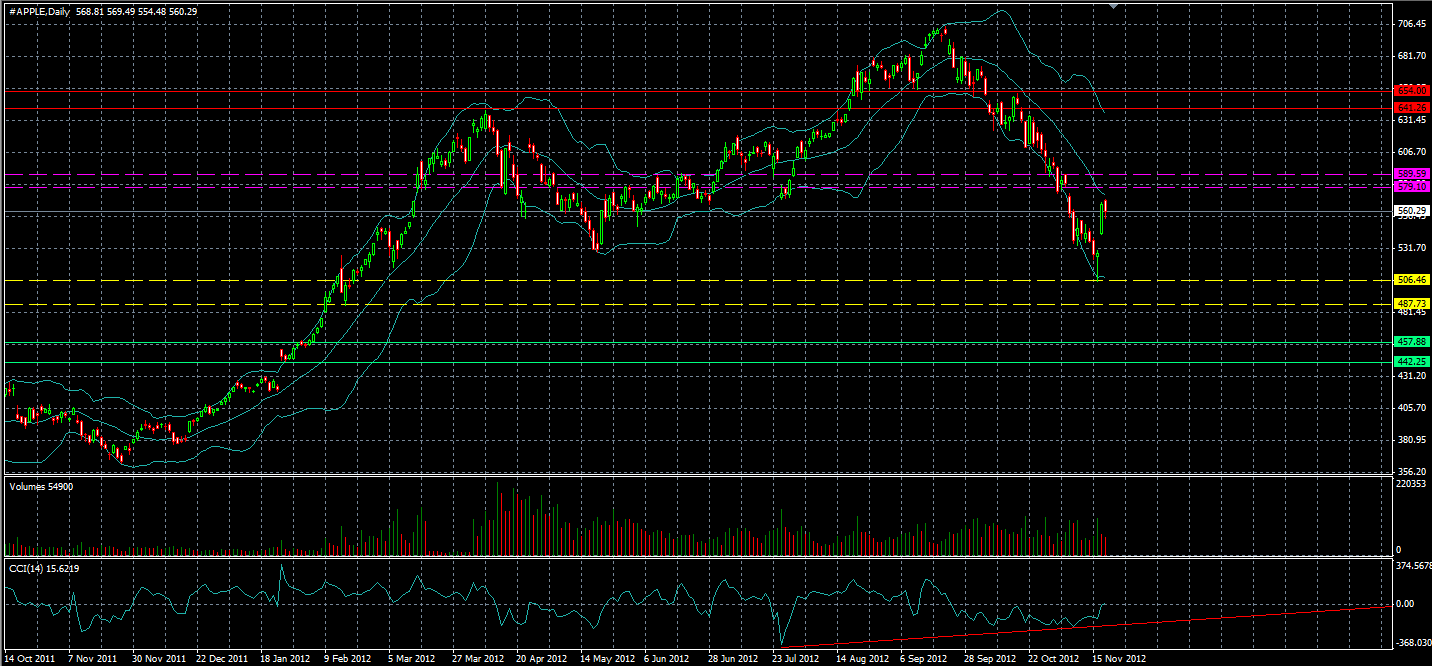This screenshot has width=1432, height=666.
Task: Click the 22 Dec 2011 date label
Action: pyautogui.click(x=221, y=660)
